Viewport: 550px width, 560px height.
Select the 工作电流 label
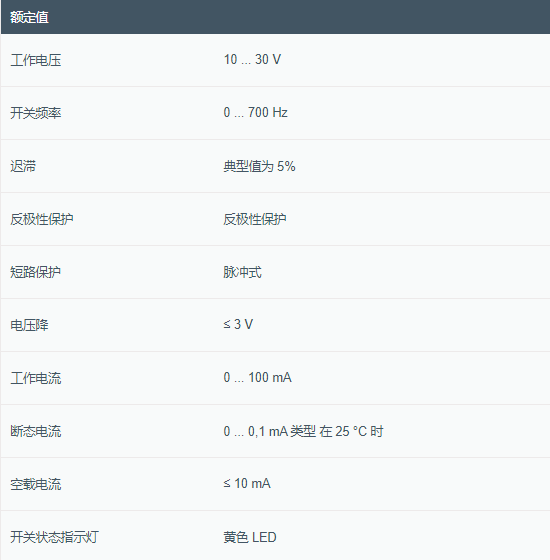point(36,378)
